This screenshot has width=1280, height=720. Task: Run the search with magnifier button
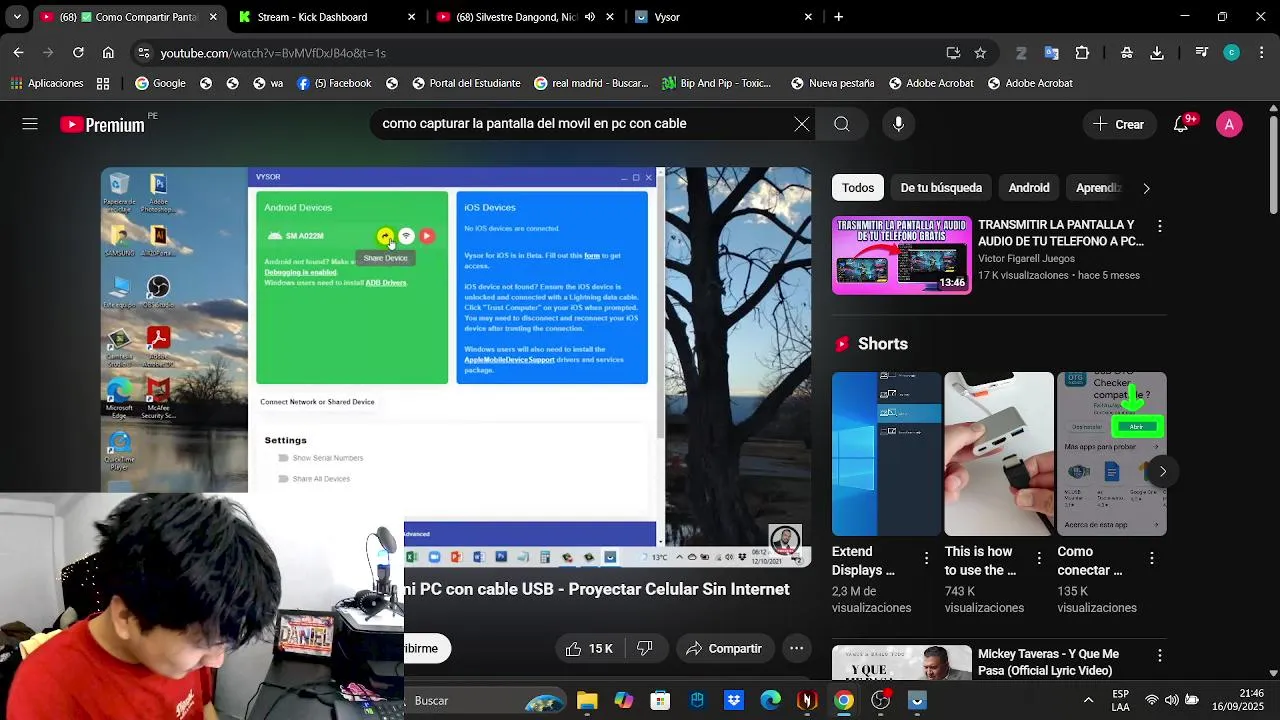842,124
